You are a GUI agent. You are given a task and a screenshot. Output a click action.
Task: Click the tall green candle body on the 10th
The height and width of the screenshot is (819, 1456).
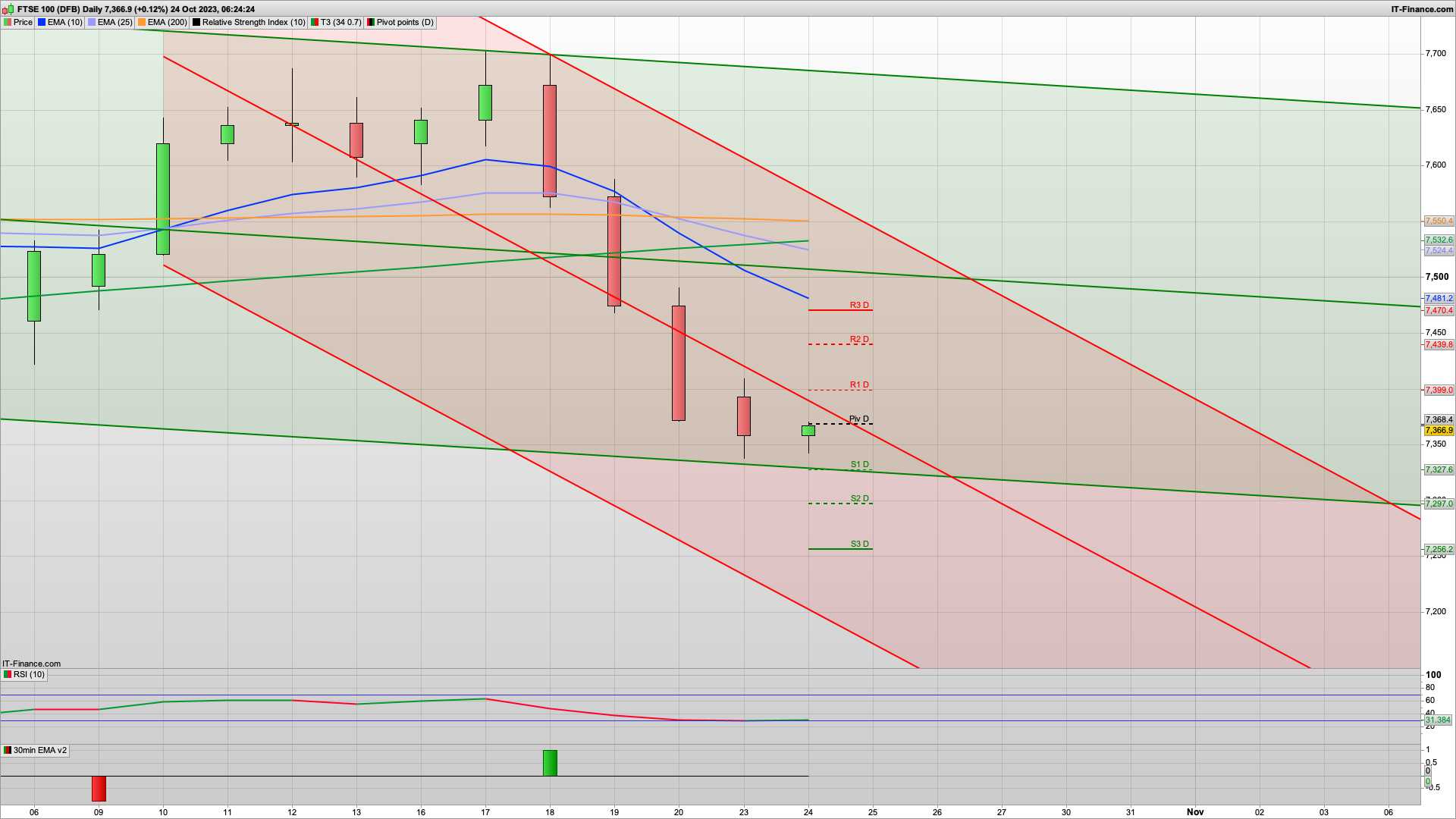click(163, 199)
